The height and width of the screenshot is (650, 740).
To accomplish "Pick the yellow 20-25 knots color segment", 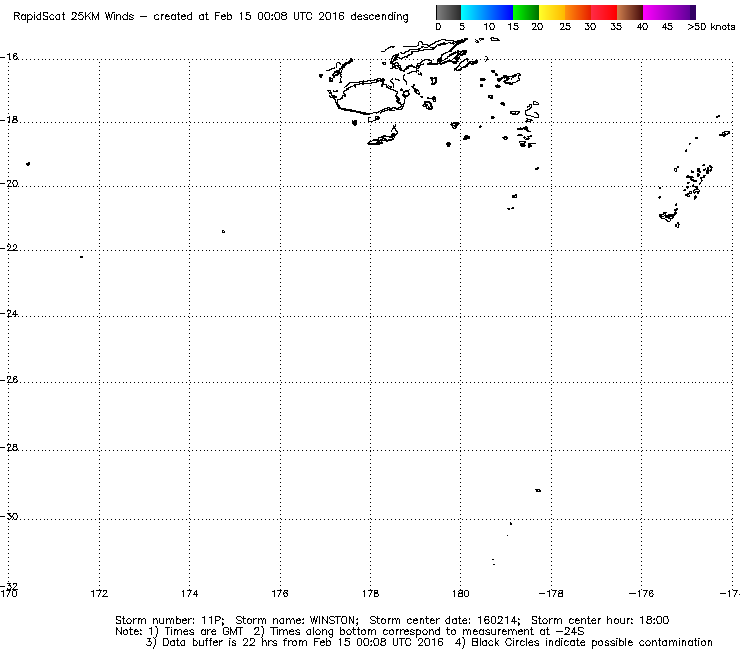I will point(552,12).
